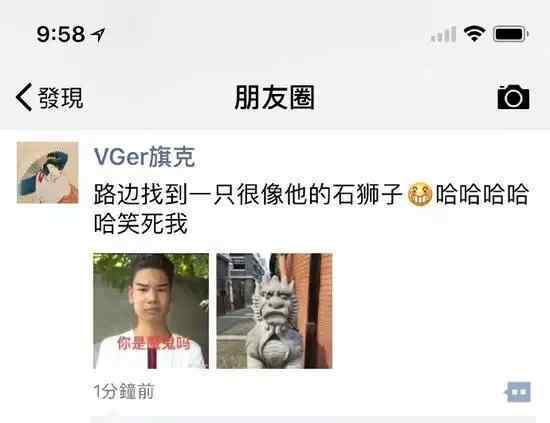Tap the location services arrow icon
The height and width of the screenshot is (423, 550).
click(98, 34)
